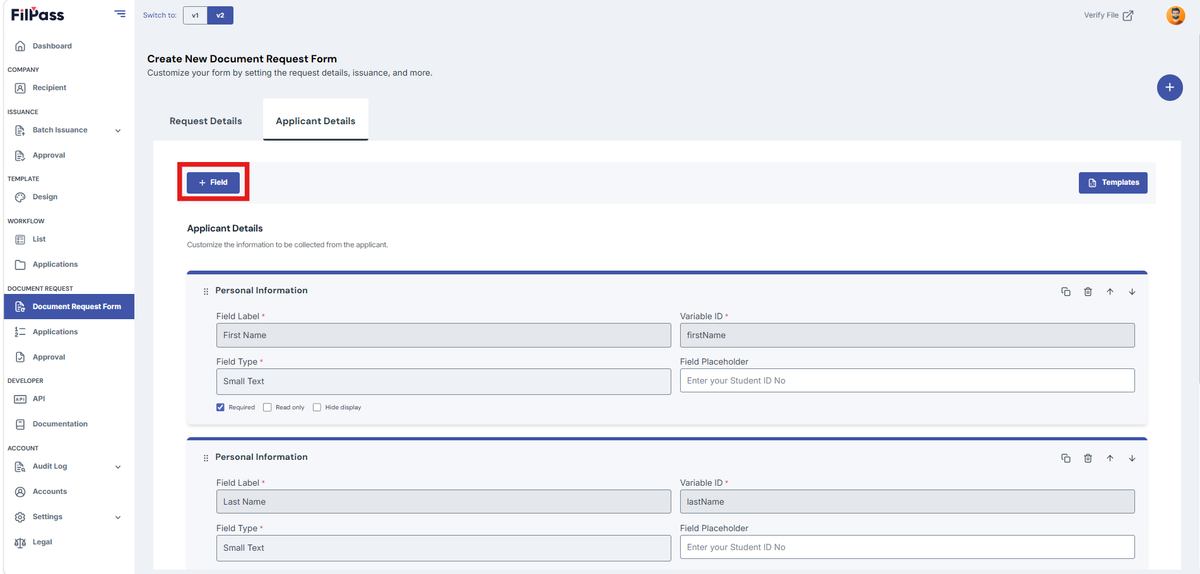Click the round blue plus button
The height and width of the screenshot is (574, 1200).
click(1170, 88)
